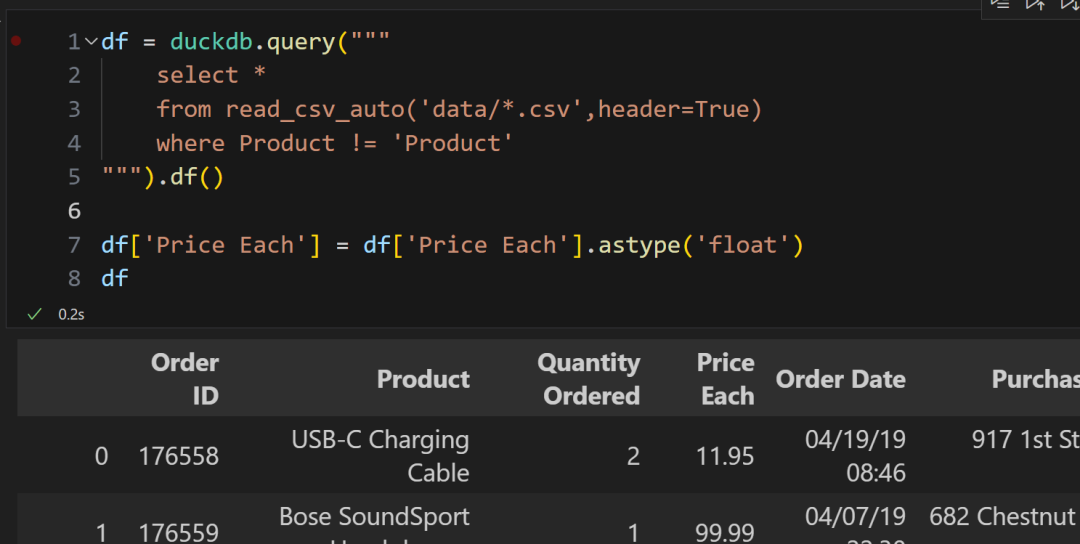This screenshot has height=544, width=1080.
Task: Click the green execution success checkmark
Action: (x=34, y=314)
